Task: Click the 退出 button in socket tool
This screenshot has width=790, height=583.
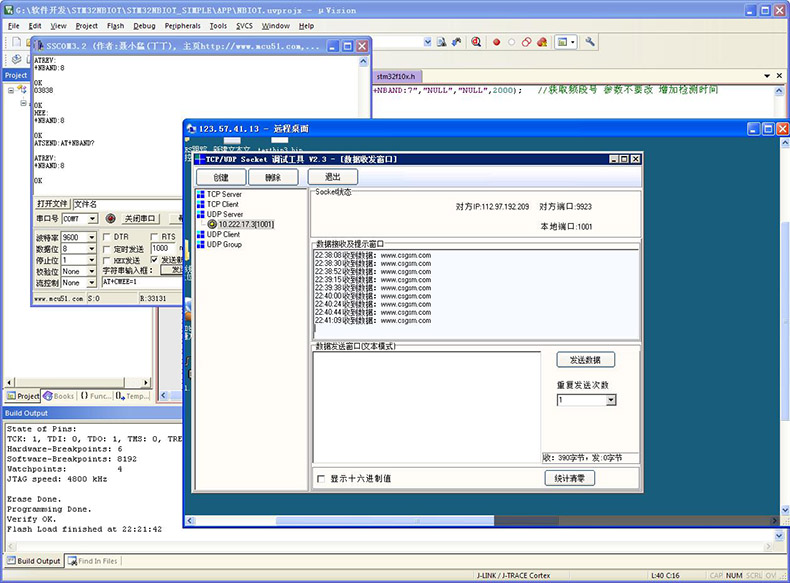Action: point(333,177)
